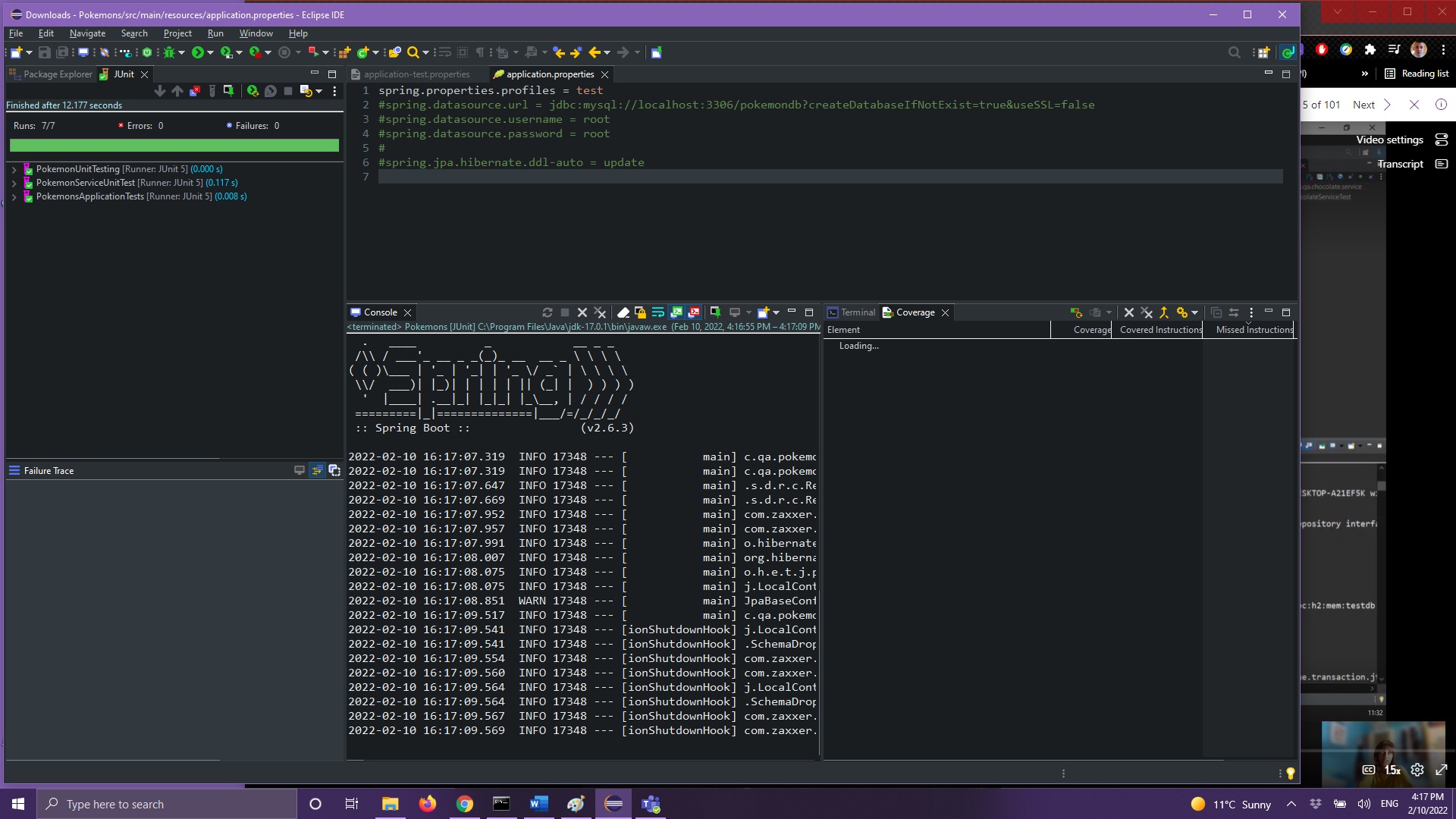Toggle Scroll Lock in the Console
The width and height of the screenshot is (1456, 819).
coord(640,312)
